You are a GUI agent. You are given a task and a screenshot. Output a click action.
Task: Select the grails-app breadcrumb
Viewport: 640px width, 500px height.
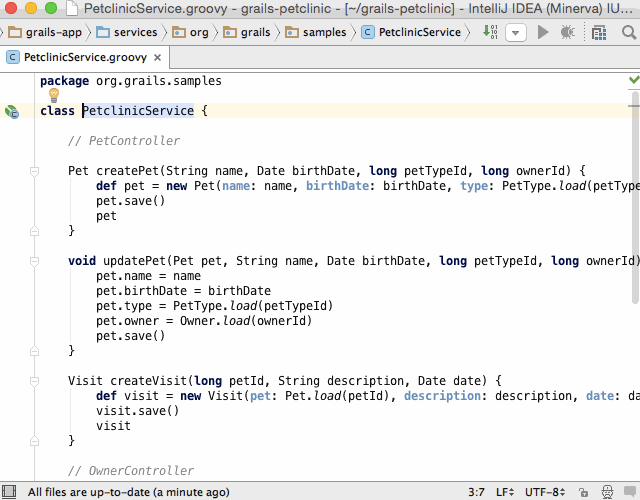tap(45, 32)
